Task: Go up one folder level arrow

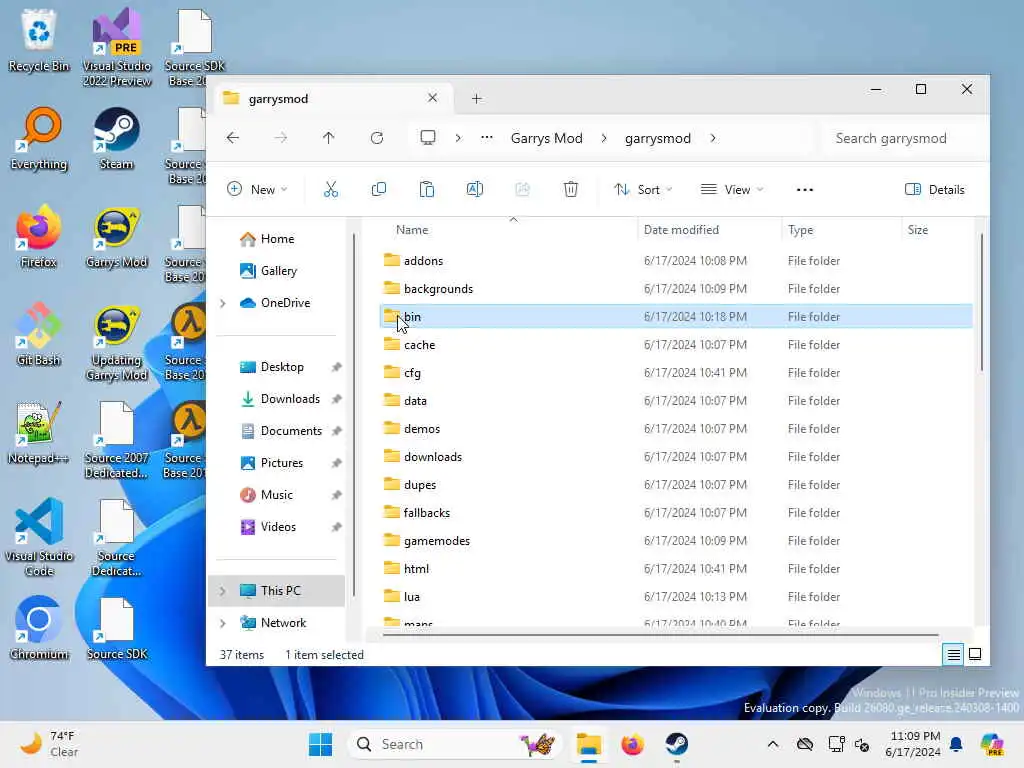Action: tap(328, 138)
